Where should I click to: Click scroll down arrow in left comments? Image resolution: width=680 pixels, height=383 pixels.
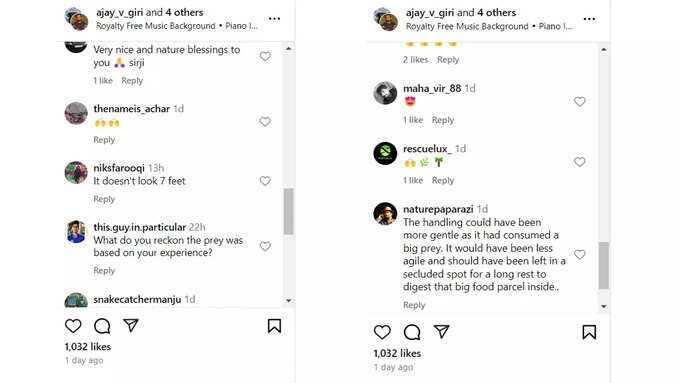pos(288,300)
